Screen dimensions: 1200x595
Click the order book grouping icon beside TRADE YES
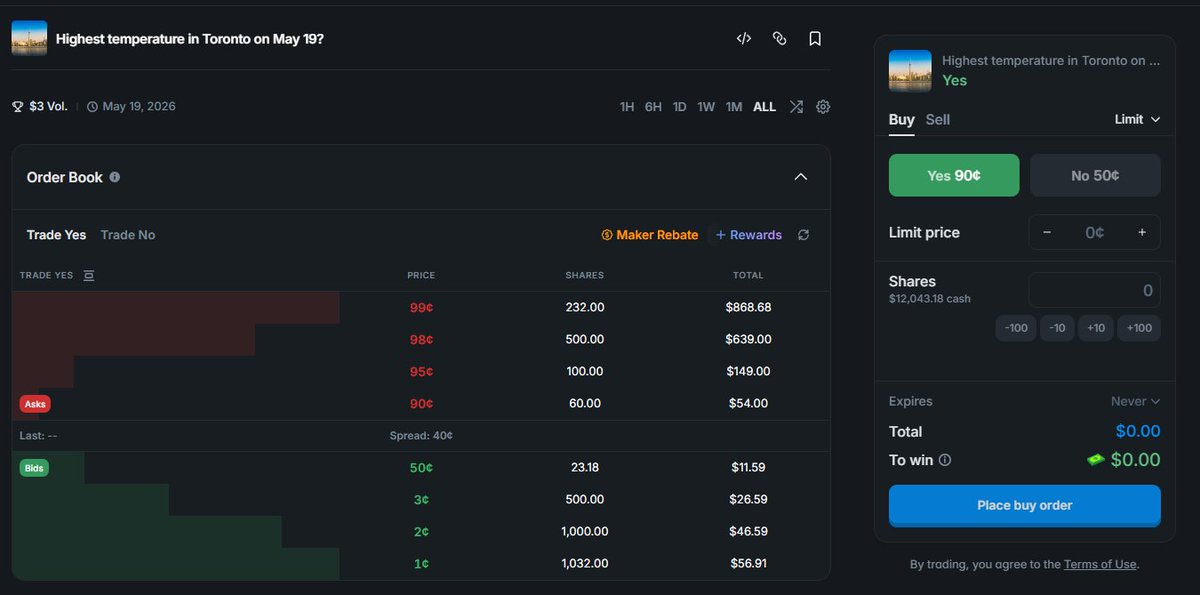pos(88,275)
